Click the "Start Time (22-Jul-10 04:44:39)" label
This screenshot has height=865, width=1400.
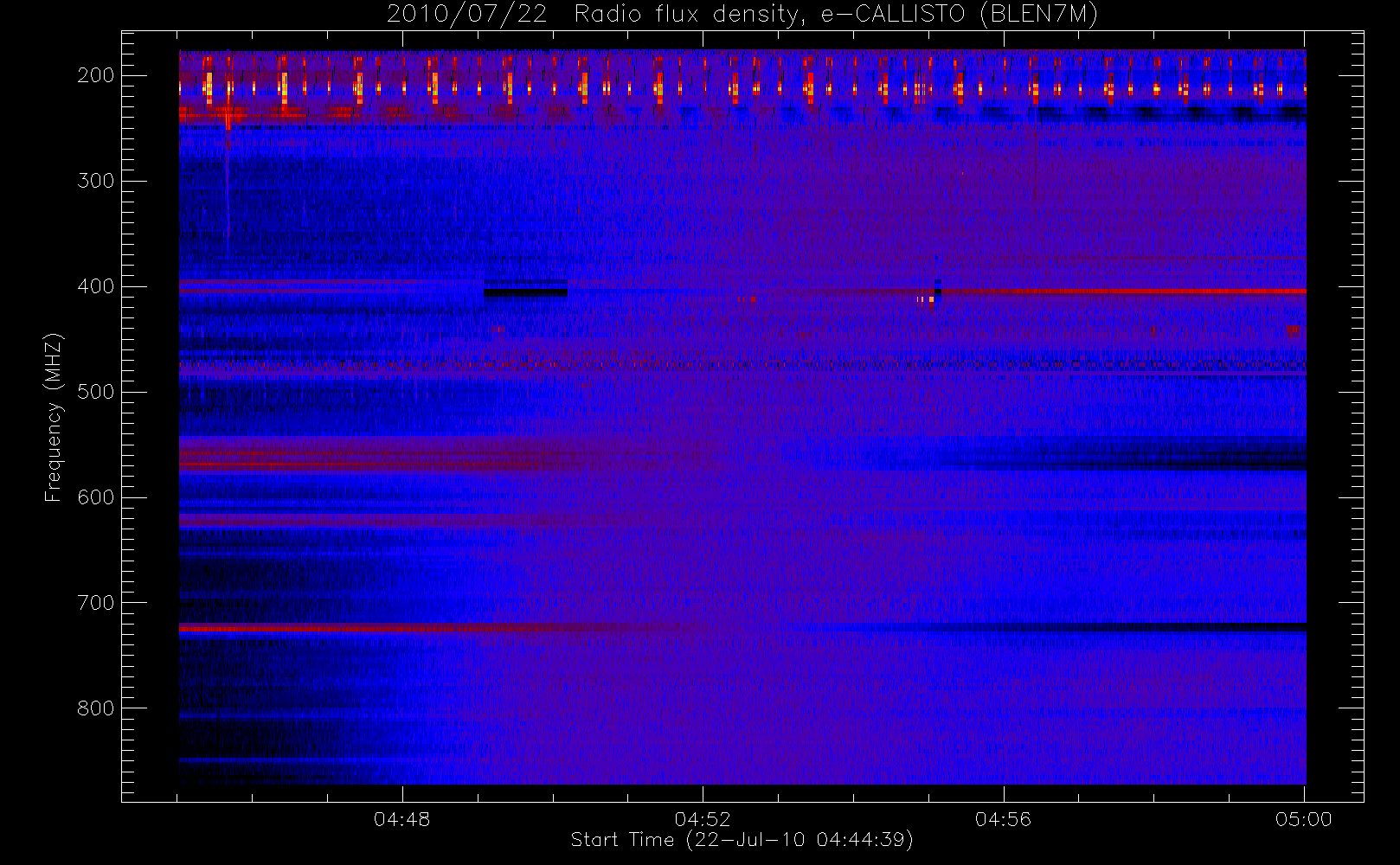click(742, 840)
